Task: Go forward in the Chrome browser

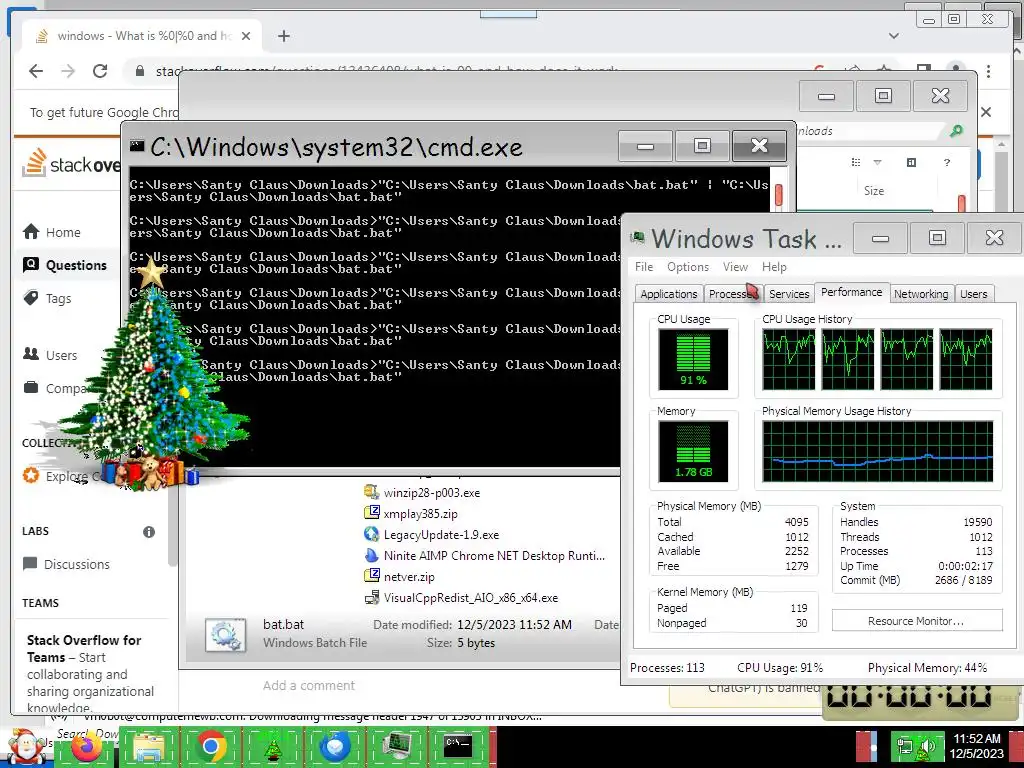Action: click(x=68, y=71)
